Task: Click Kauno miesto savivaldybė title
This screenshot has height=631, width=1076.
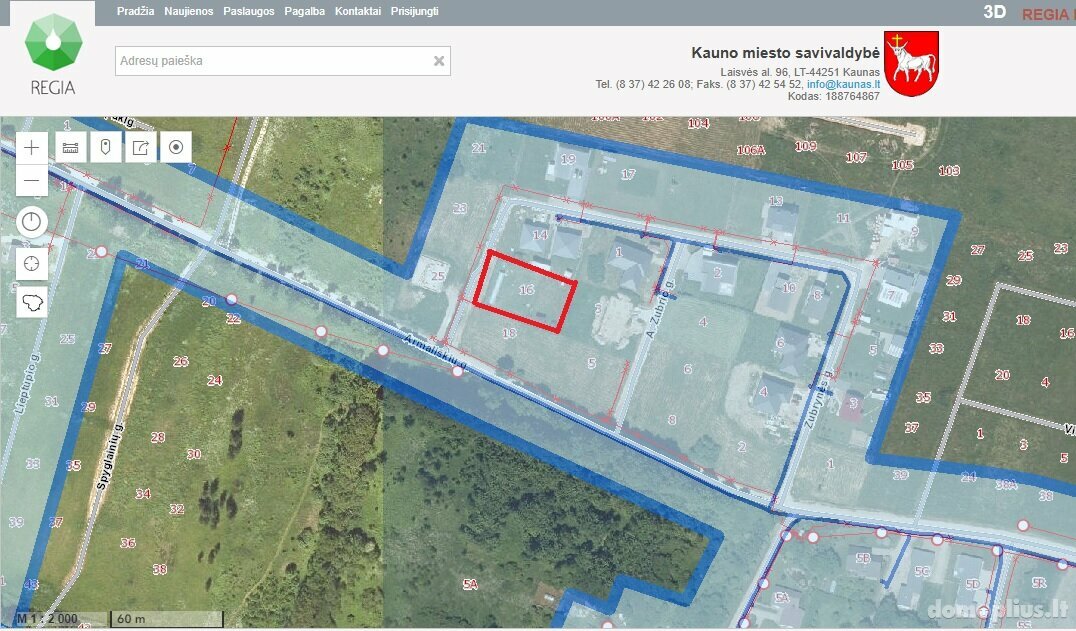Action: coord(785,53)
